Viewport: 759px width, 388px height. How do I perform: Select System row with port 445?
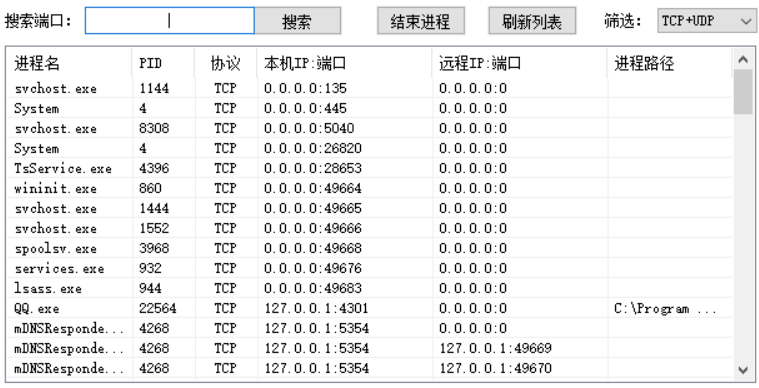(370, 108)
